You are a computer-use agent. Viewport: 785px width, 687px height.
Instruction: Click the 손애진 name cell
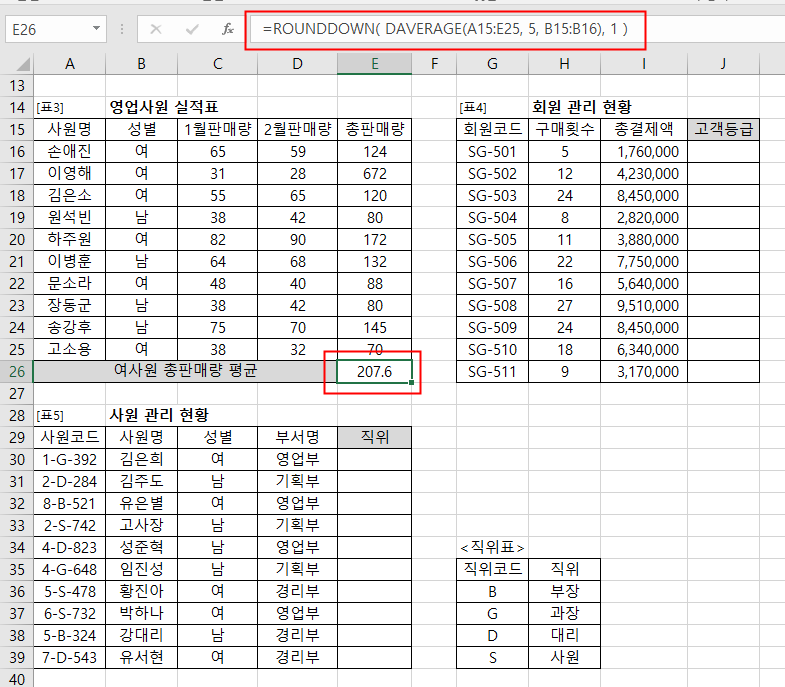point(70,151)
